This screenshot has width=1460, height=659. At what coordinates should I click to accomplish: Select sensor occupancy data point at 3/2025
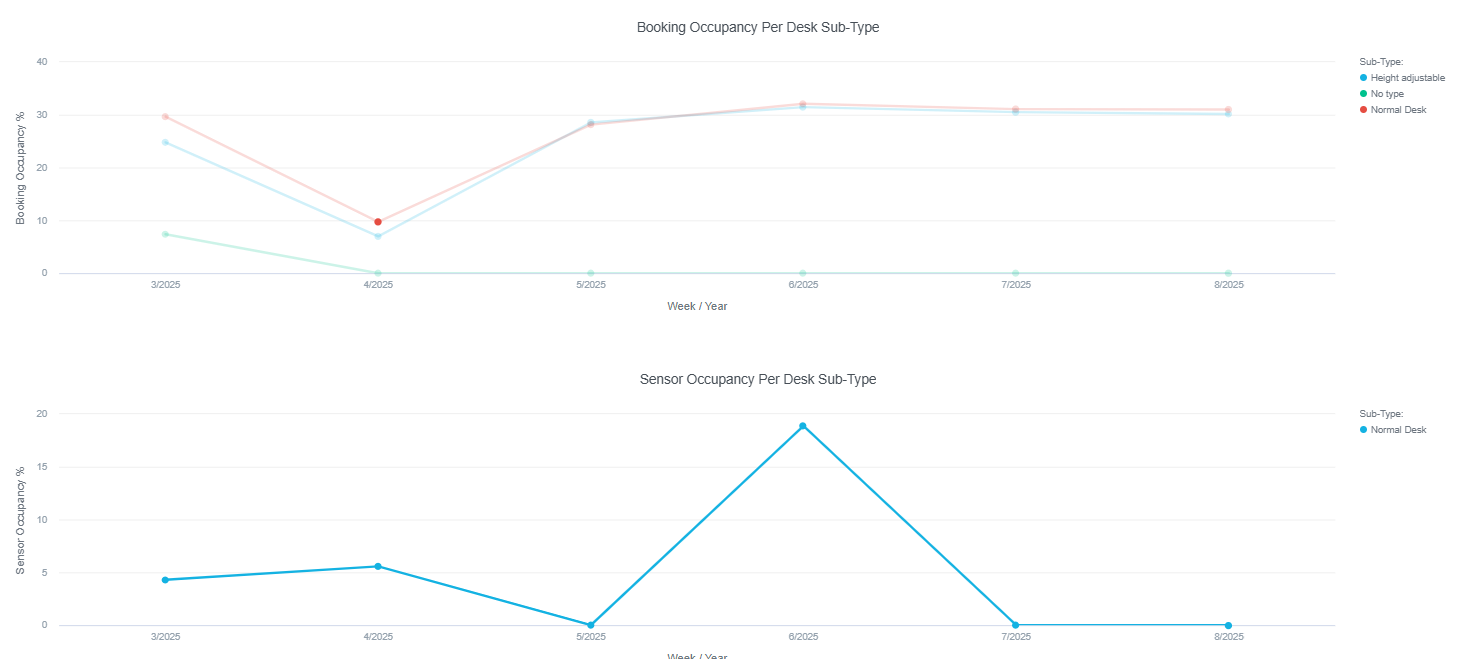coord(165,580)
